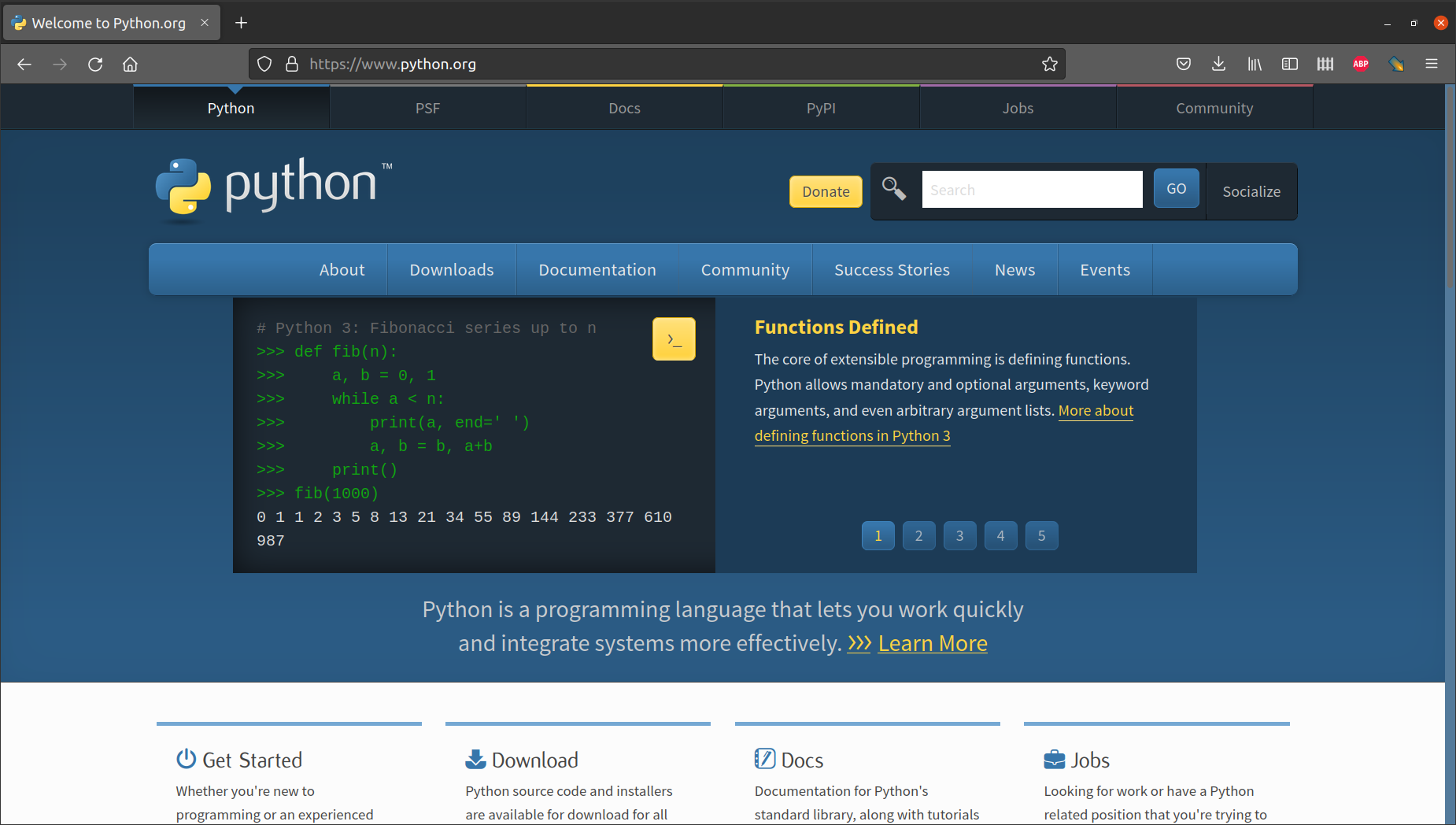Select carousel slide 5
The image size is (1456, 825).
[x=1041, y=535]
